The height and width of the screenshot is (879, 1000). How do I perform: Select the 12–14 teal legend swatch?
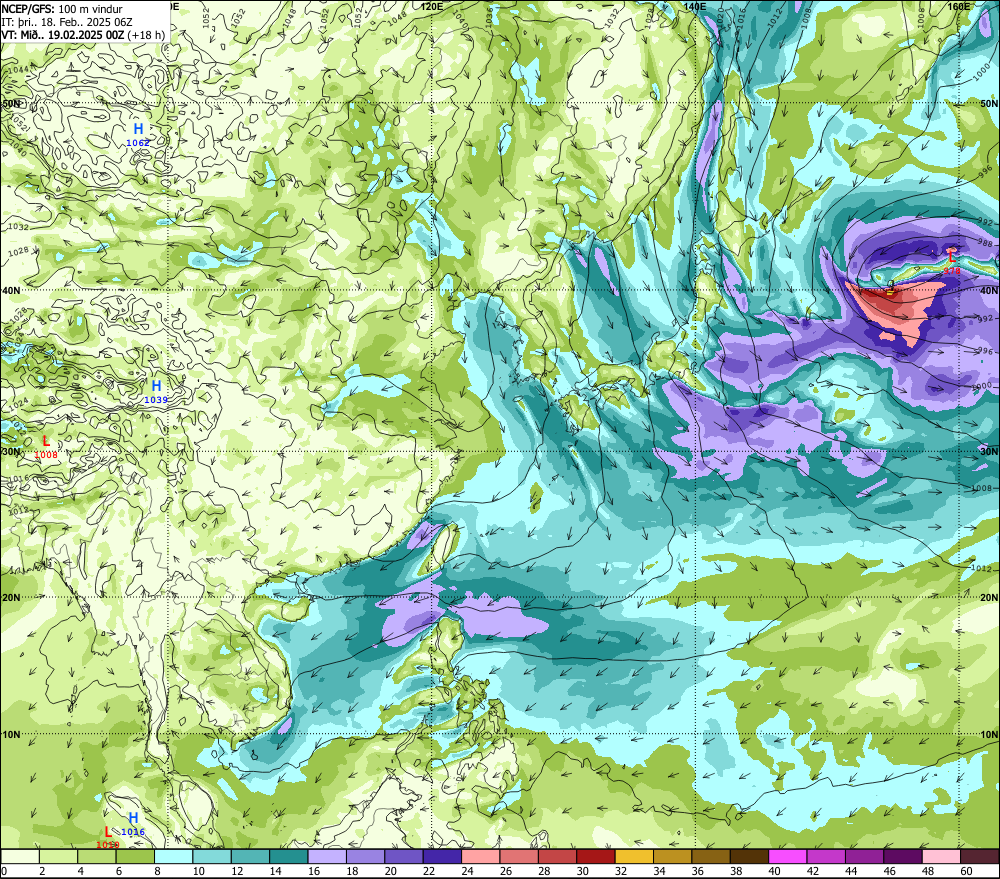(251, 856)
